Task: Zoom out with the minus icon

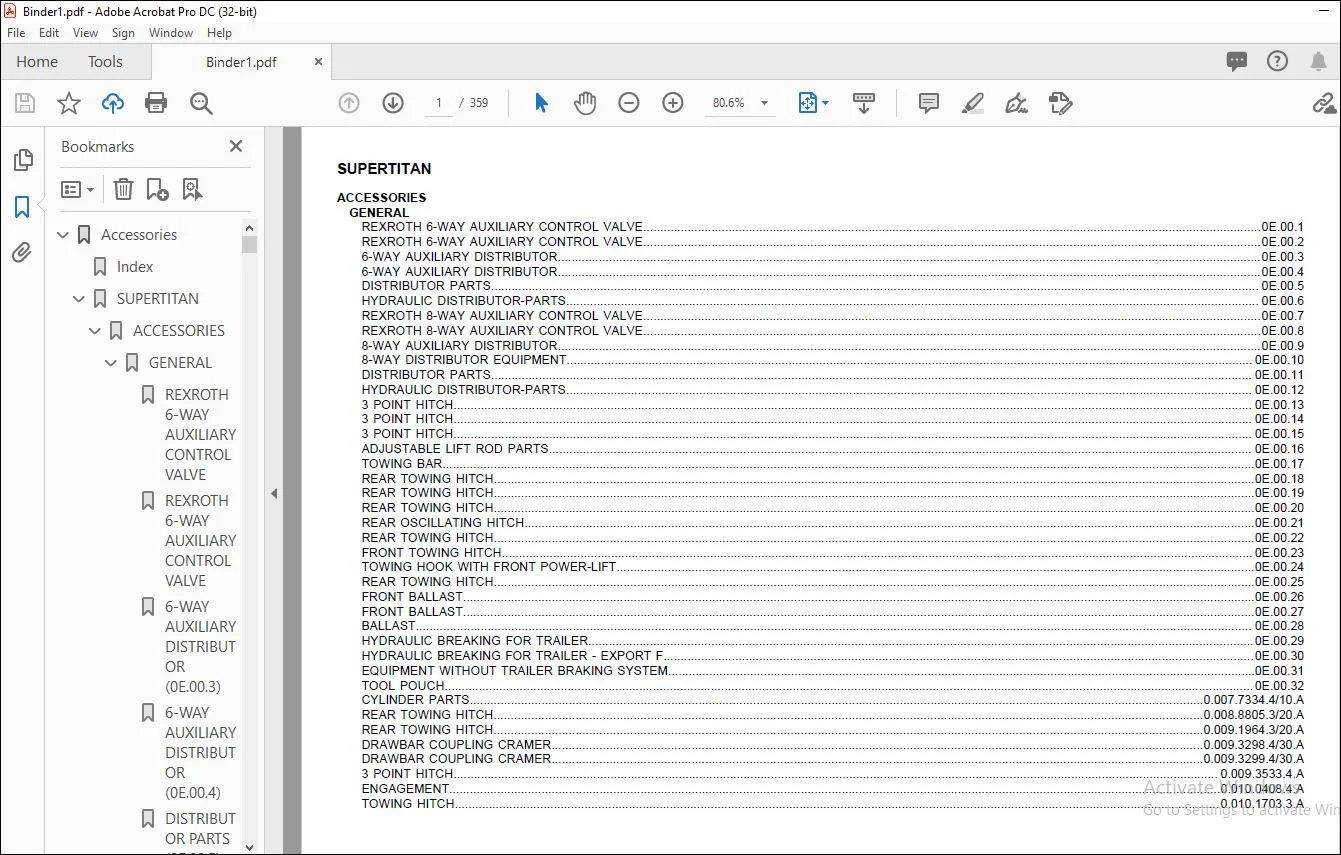Action: (x=629, y=103)
